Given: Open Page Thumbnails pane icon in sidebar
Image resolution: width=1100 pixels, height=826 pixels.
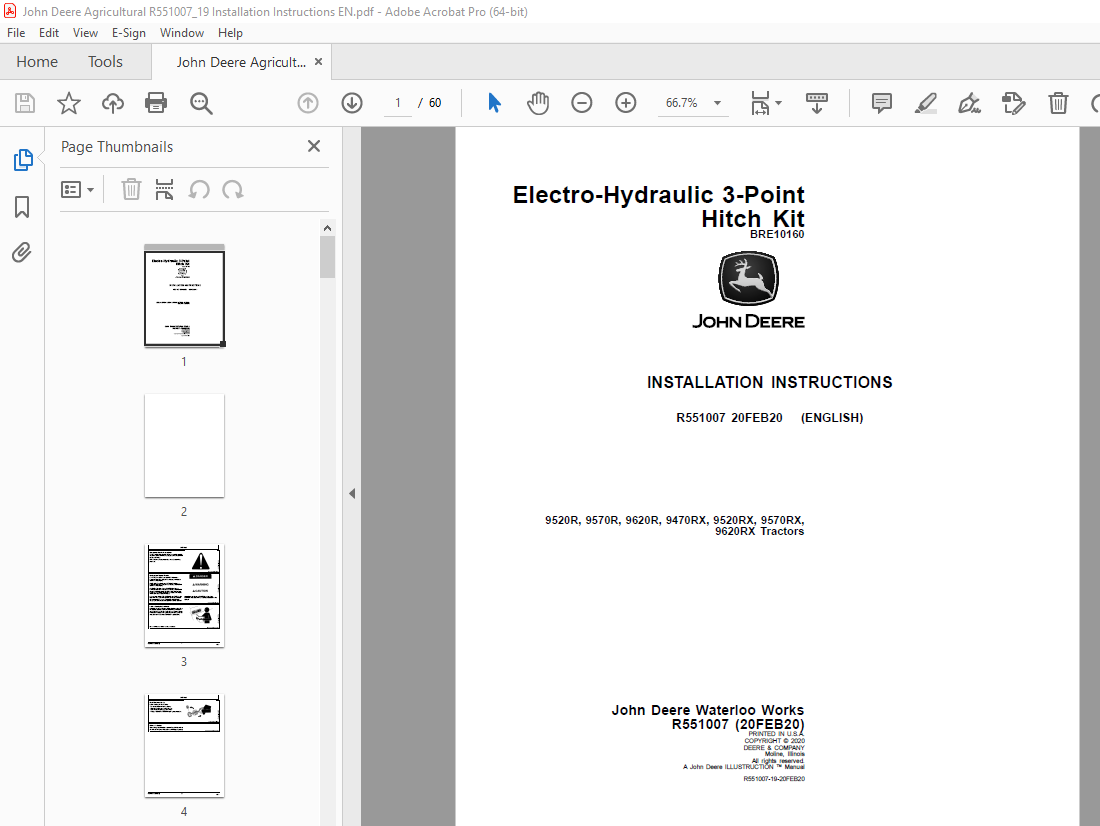Looking at the screenshot, I should click(x=22, y=160).
